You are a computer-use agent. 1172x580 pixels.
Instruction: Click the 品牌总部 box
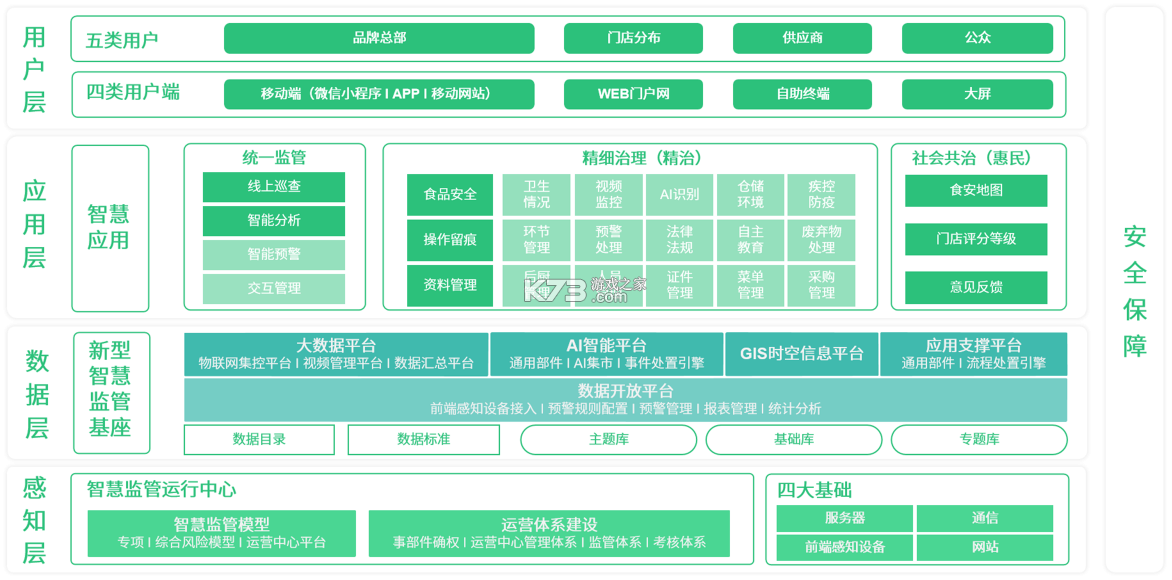pyautogui.click(x=379, y=38)
